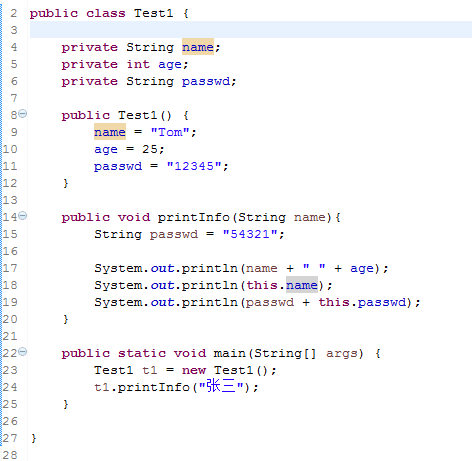
Task: Click 'main' in the main method signature
Action: click(x=229, y=353)
